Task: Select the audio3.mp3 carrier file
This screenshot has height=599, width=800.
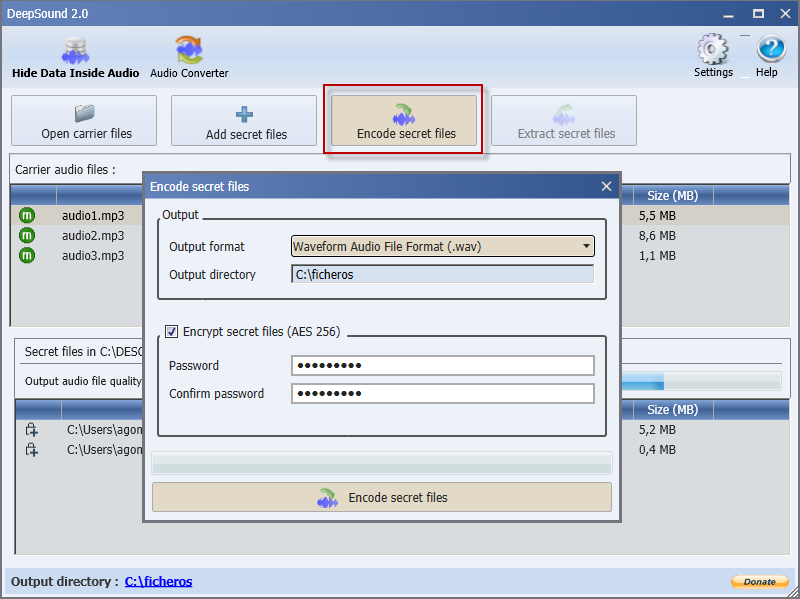Action: coord(93,256)
